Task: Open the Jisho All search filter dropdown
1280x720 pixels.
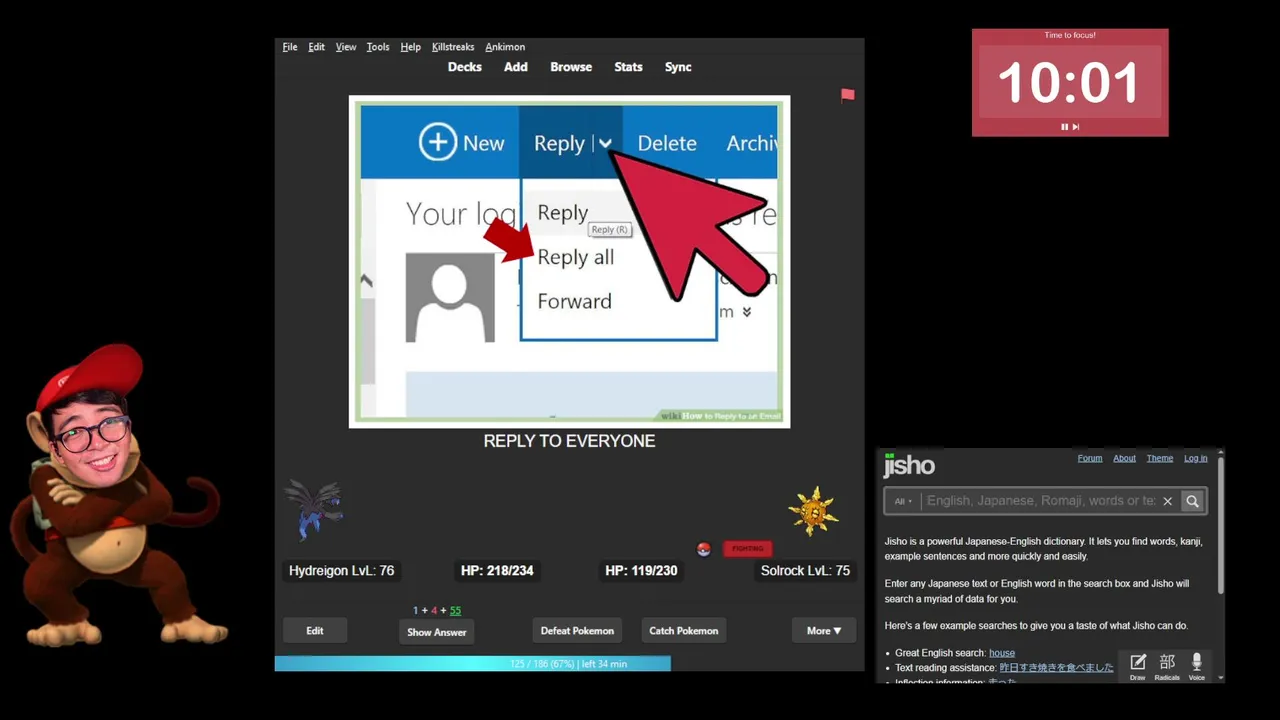Action: point(903,501)
